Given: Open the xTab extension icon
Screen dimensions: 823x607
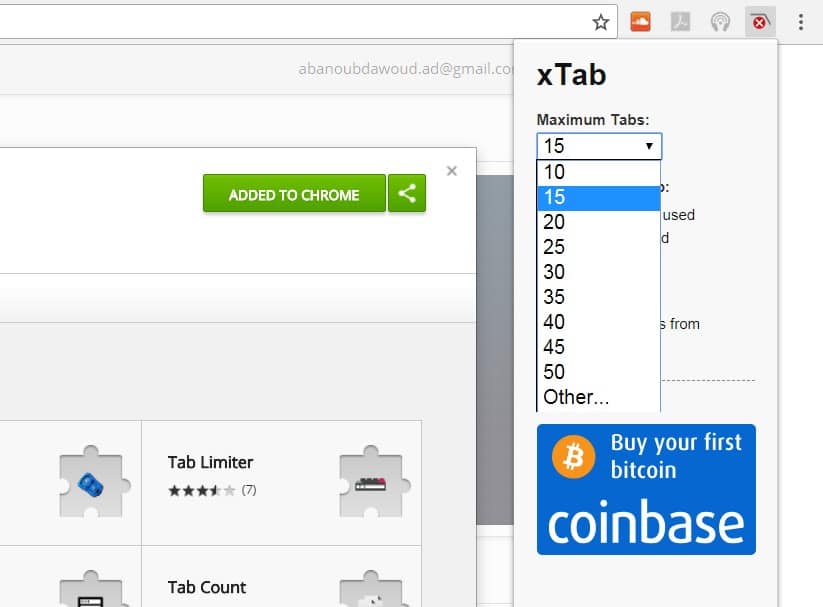Looking at the screenshot, I should click(759, 20).
